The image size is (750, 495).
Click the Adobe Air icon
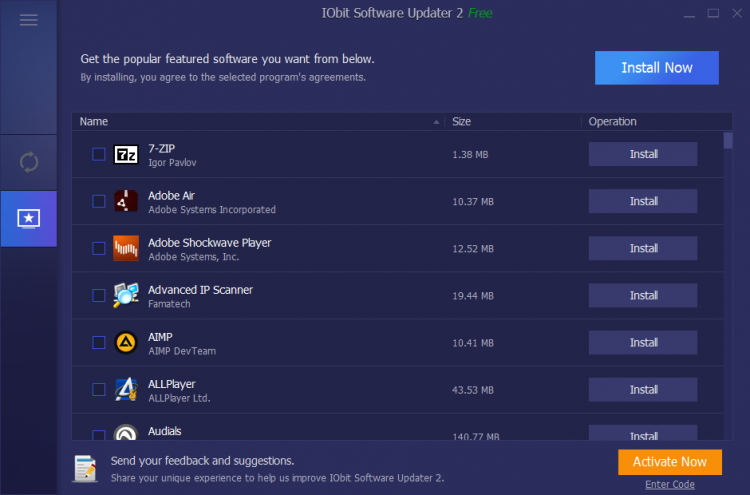[x=126, y=201]
